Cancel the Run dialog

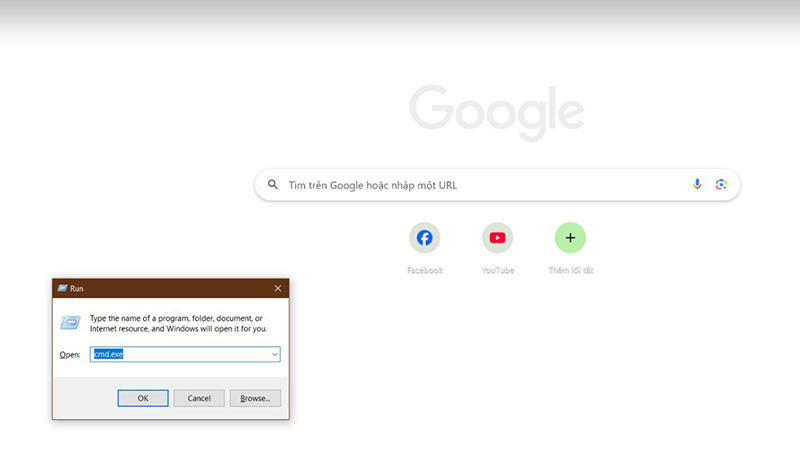pyautogui.click(x=199, y=398)
